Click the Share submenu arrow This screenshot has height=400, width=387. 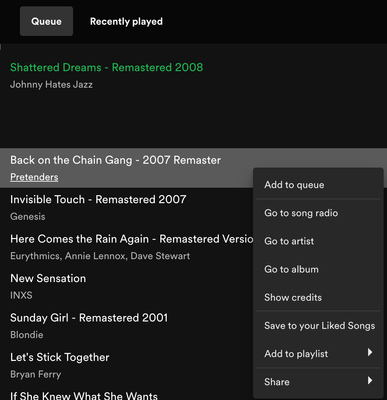(370, 381)
